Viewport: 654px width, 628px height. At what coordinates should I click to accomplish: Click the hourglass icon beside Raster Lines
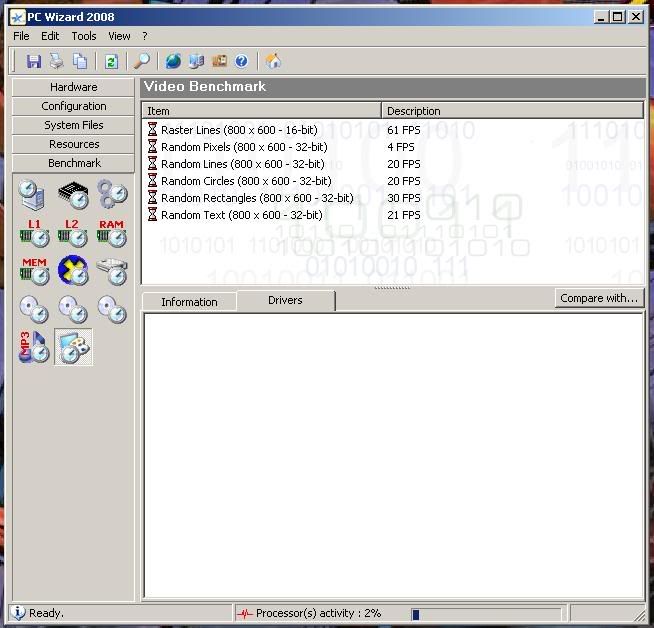(x=152, y=130)
